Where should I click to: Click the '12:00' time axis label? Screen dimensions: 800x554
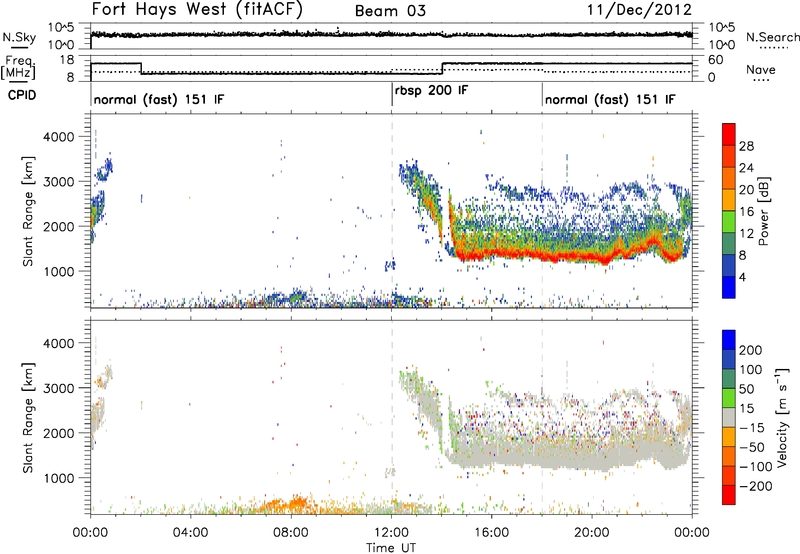[x=391, y=533]
